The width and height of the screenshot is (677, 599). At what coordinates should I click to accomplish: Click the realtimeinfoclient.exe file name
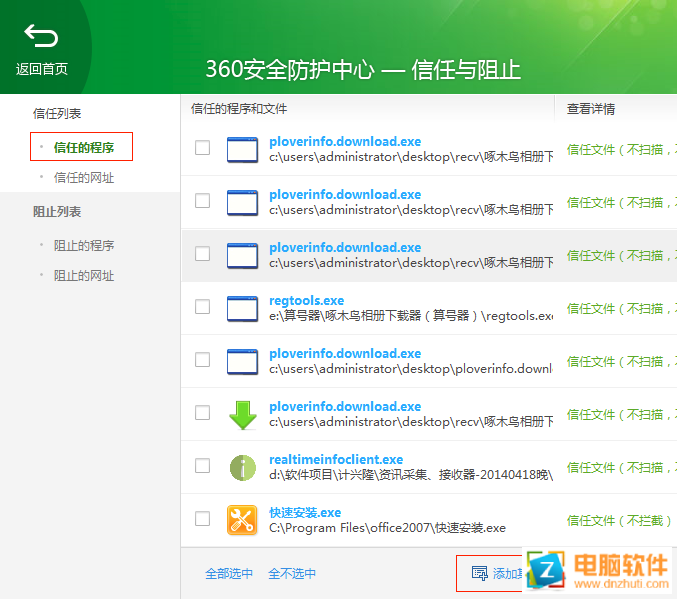pos(336,459)
